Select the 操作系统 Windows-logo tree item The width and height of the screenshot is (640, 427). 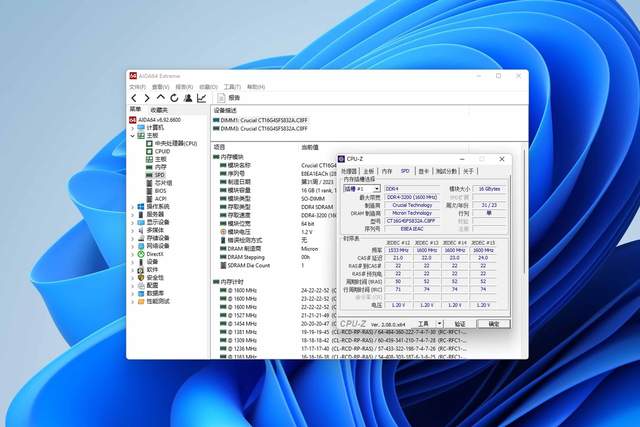(x=158, y=207)
